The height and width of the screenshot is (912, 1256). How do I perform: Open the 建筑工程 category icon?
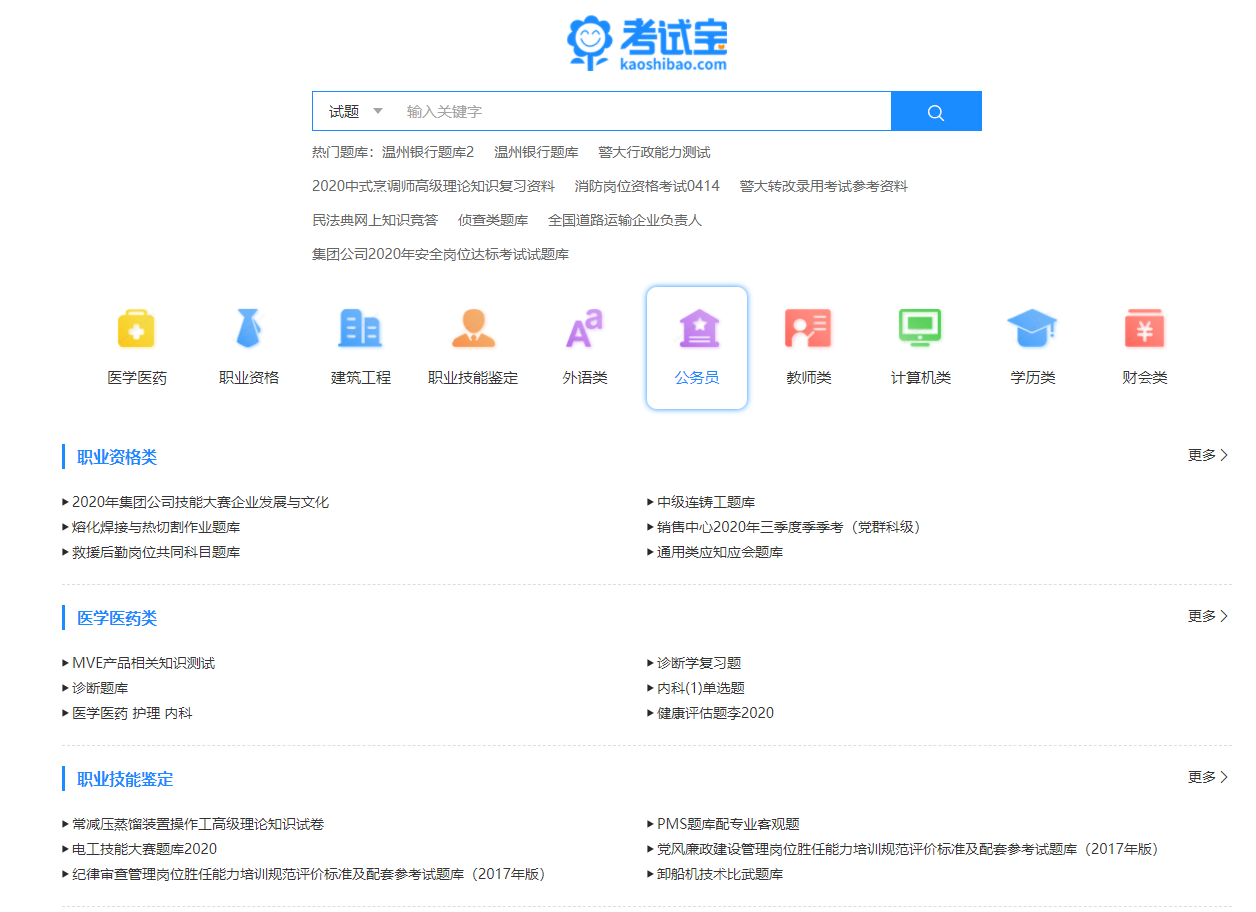(360, 328)
